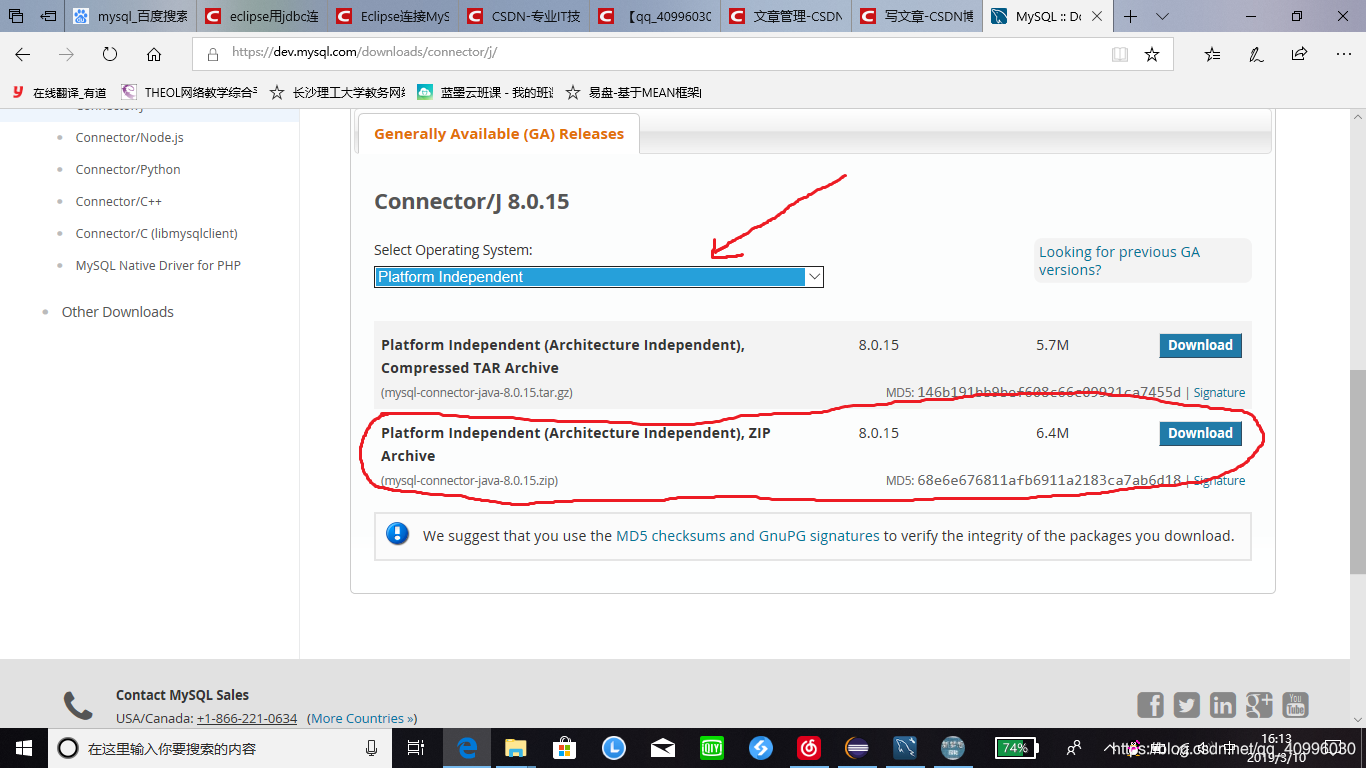This screenshot has width=1366, height=768.
Task: Open the 蓝墨云班课 bookmark
Action: 485,92
